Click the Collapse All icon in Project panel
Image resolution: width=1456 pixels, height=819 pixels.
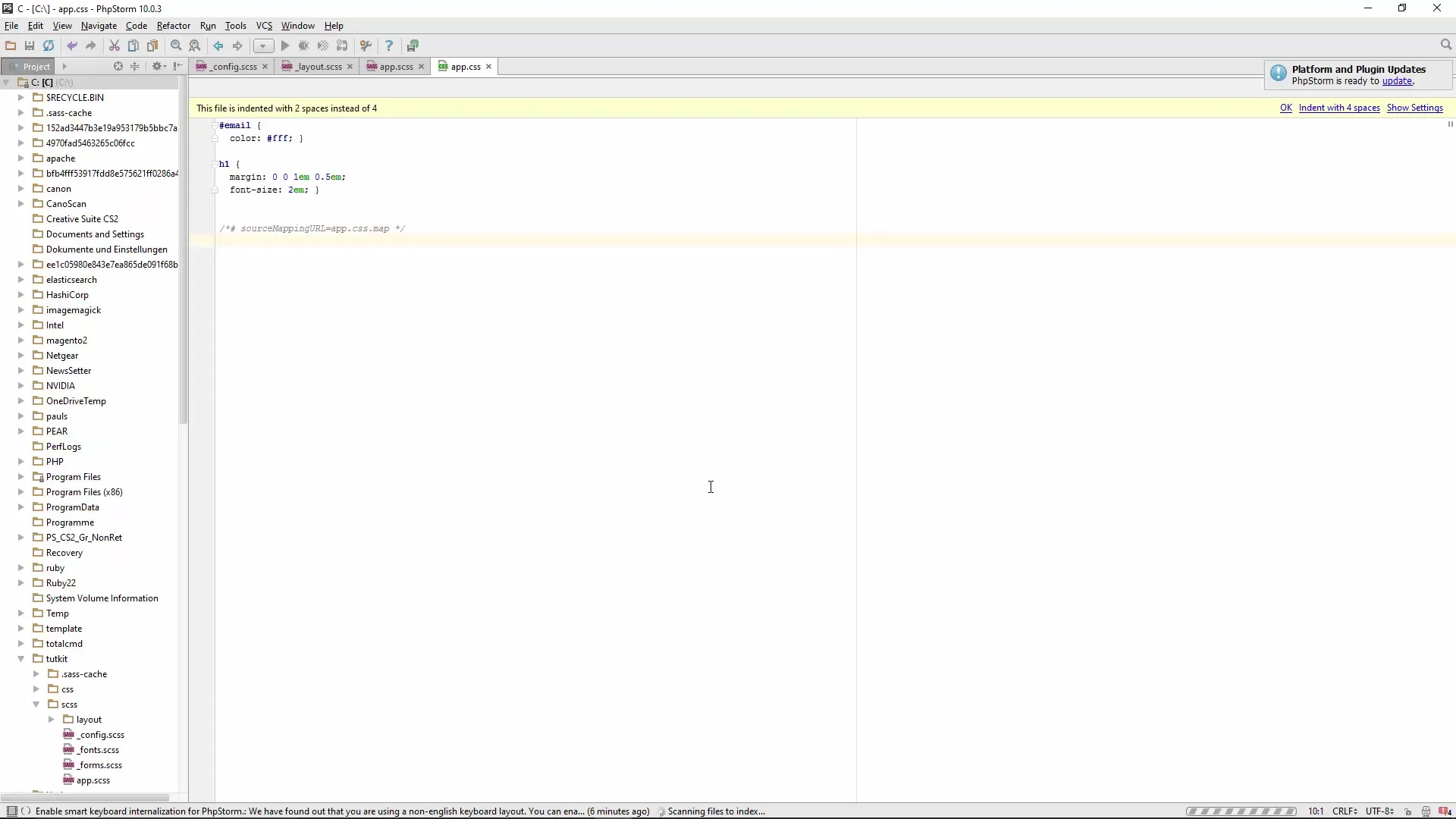click(135, 66)
